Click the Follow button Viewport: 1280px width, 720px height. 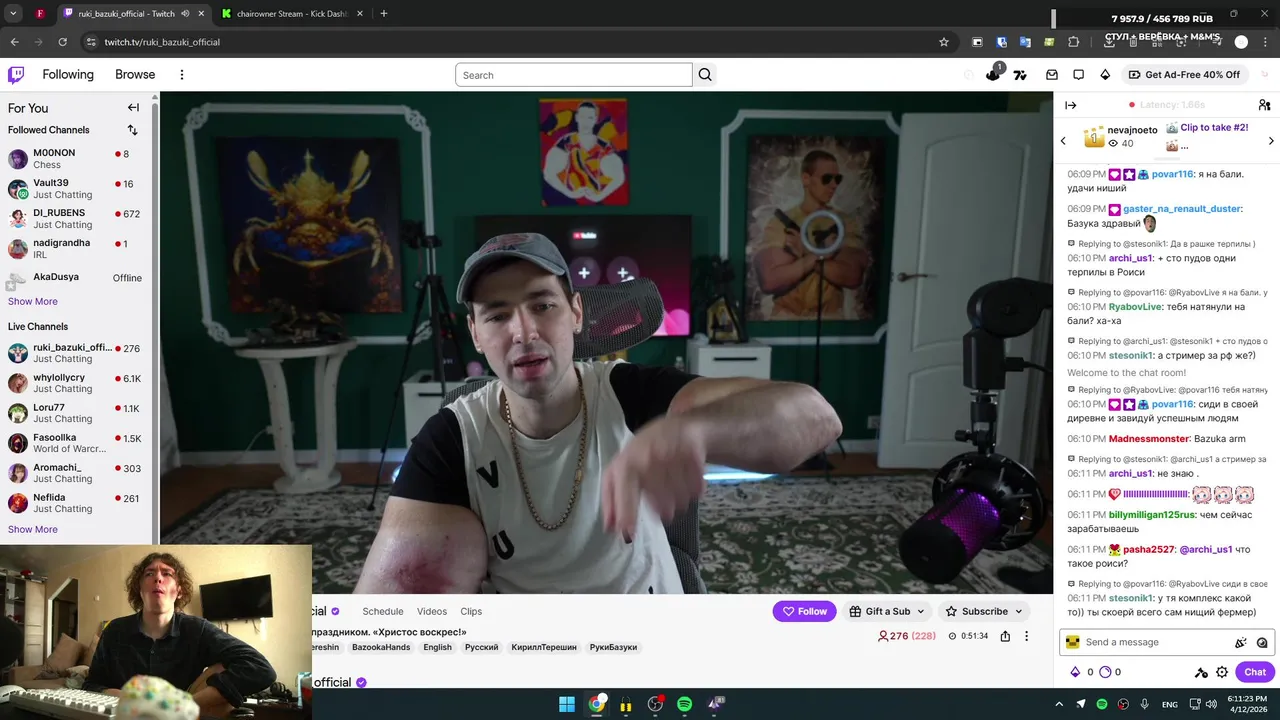pos(804,611)
